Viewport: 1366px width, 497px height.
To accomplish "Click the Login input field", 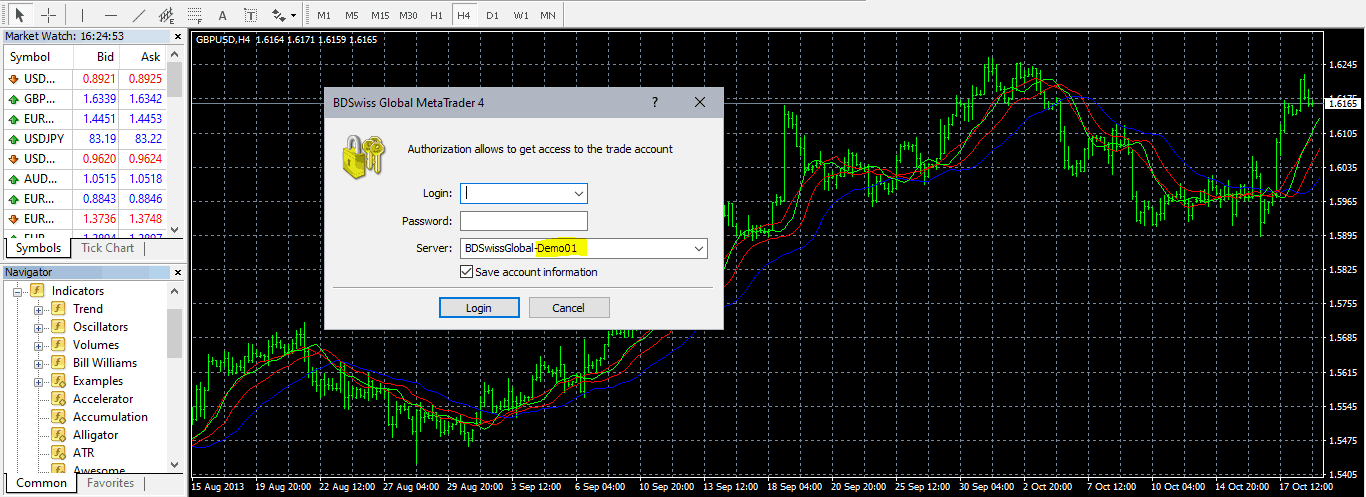I will 515,193.
